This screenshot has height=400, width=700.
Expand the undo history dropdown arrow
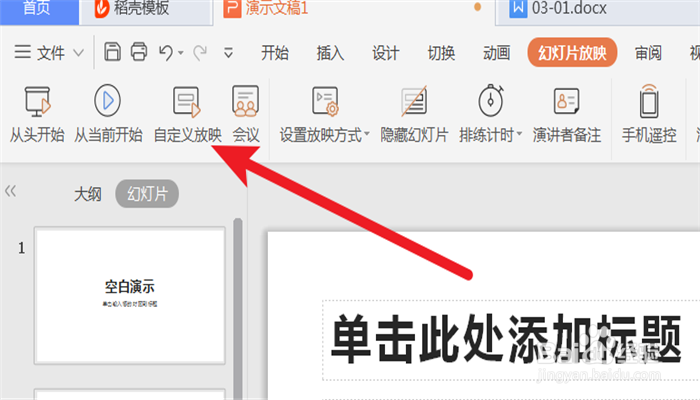point(181,53)
